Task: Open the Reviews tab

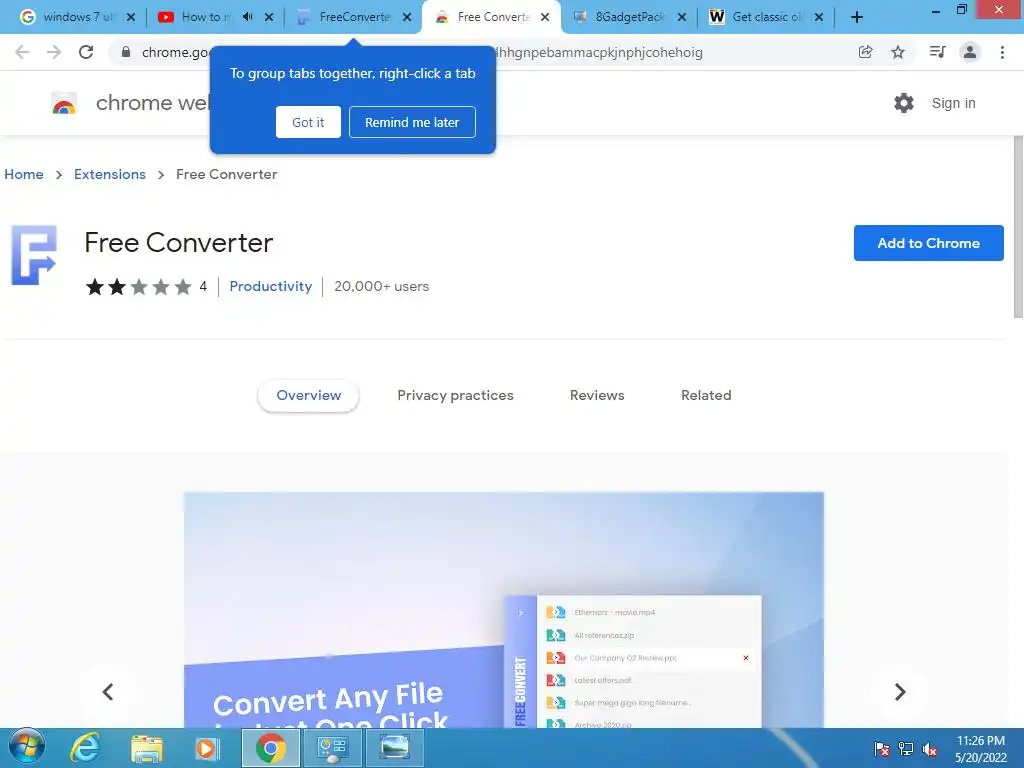Action: [597, 395]
